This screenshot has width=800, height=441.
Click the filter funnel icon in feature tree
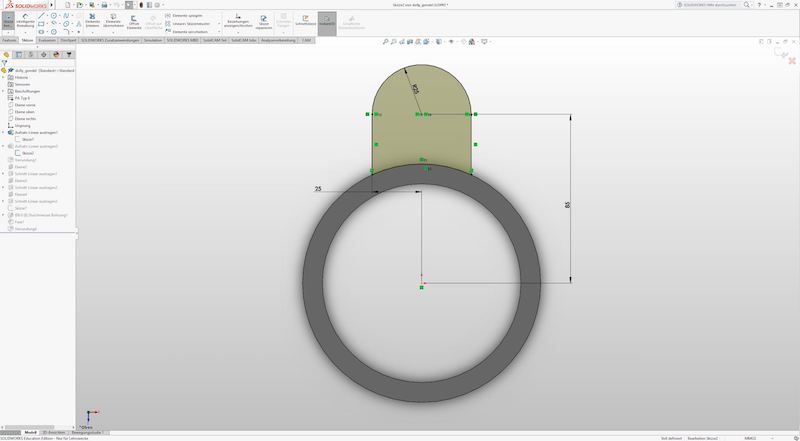[4, 63]
